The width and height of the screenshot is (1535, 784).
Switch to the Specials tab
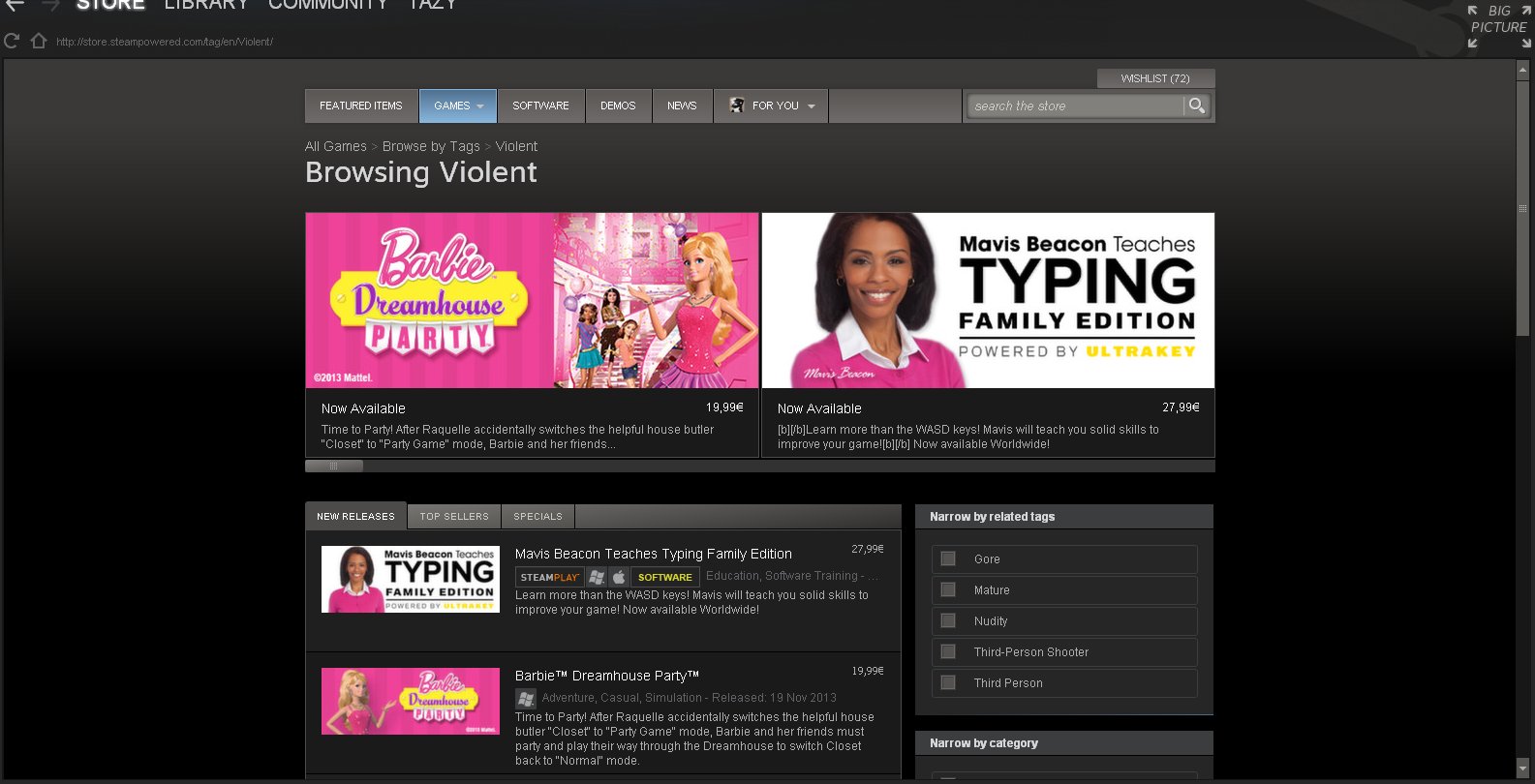click(x=537, y=516)
